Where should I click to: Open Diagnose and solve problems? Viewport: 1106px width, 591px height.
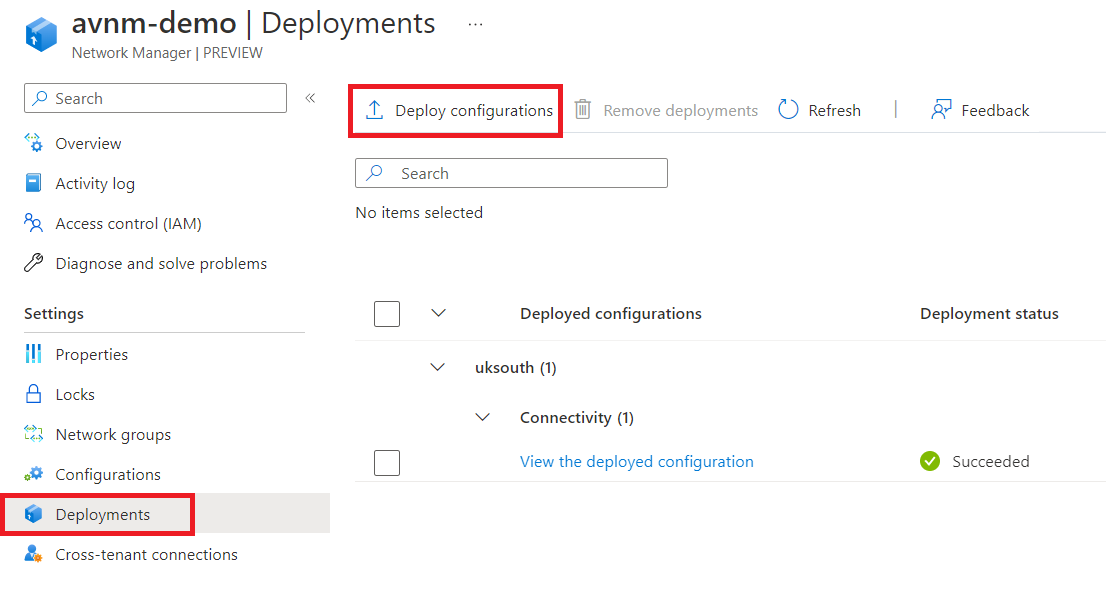point(161,264)
